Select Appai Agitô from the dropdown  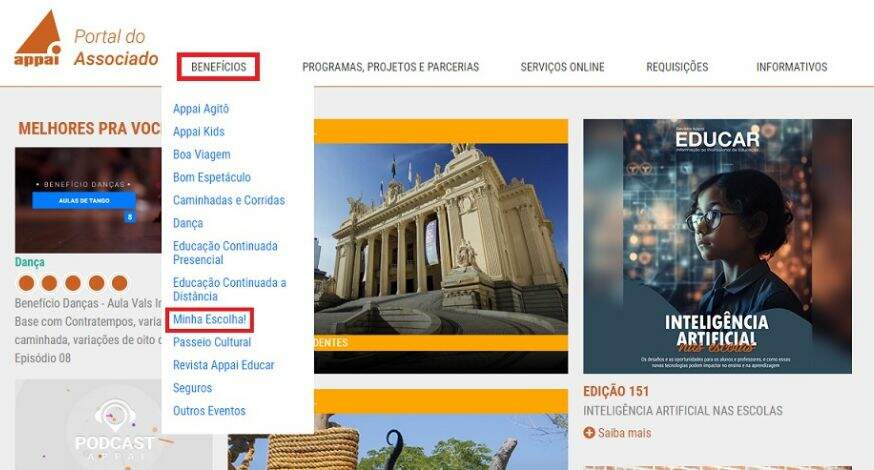pos(201,109)
